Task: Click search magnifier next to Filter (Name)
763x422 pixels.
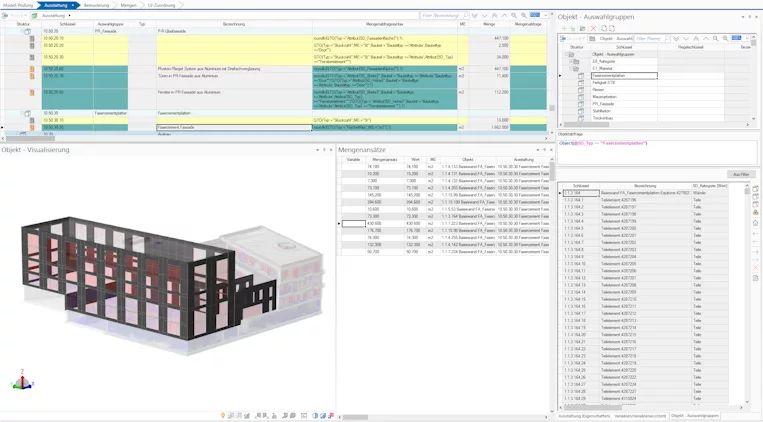Action: tap(667, 38)
